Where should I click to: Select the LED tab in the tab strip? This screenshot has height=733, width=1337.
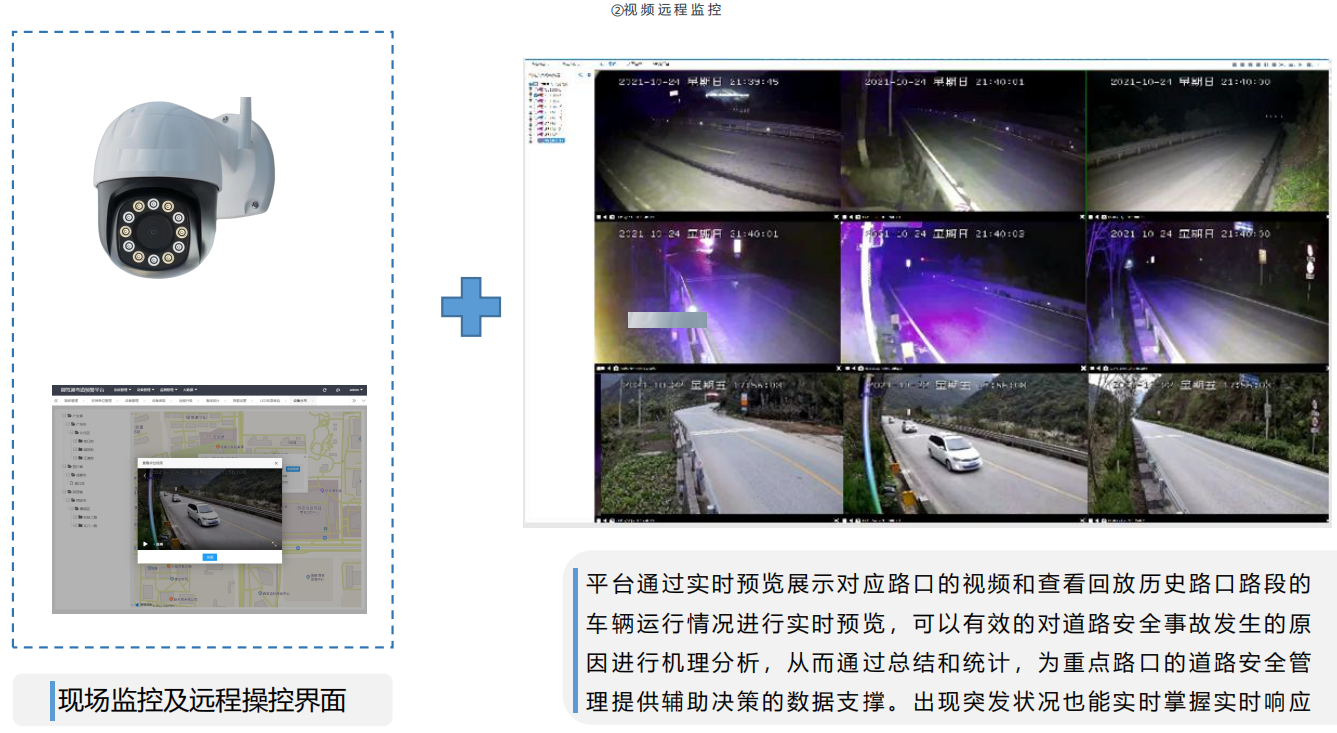point(270,400)
